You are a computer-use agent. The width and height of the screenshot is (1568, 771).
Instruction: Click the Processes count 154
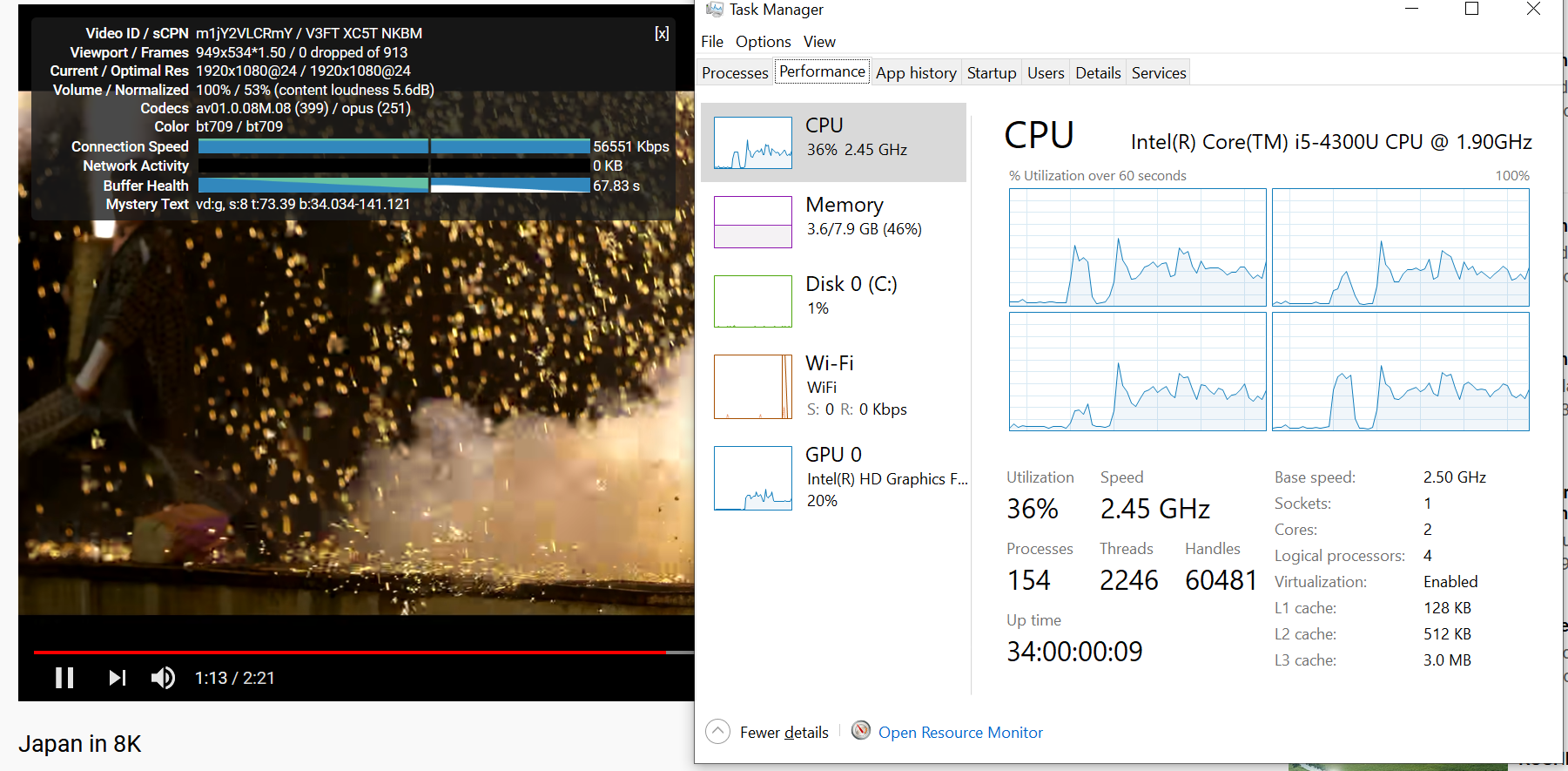point(1029,580)
